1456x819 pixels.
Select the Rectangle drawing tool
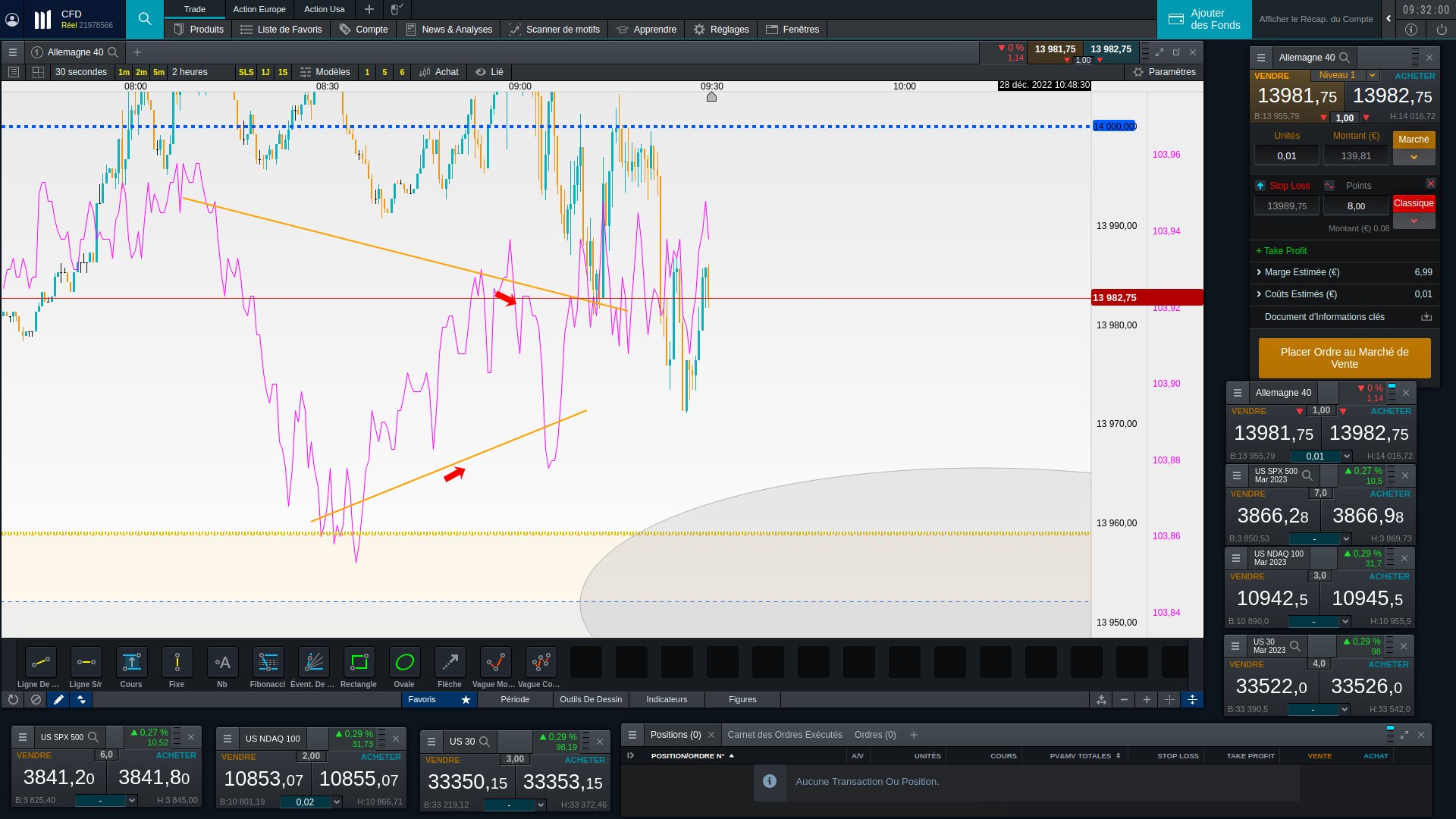pos(359,663)
